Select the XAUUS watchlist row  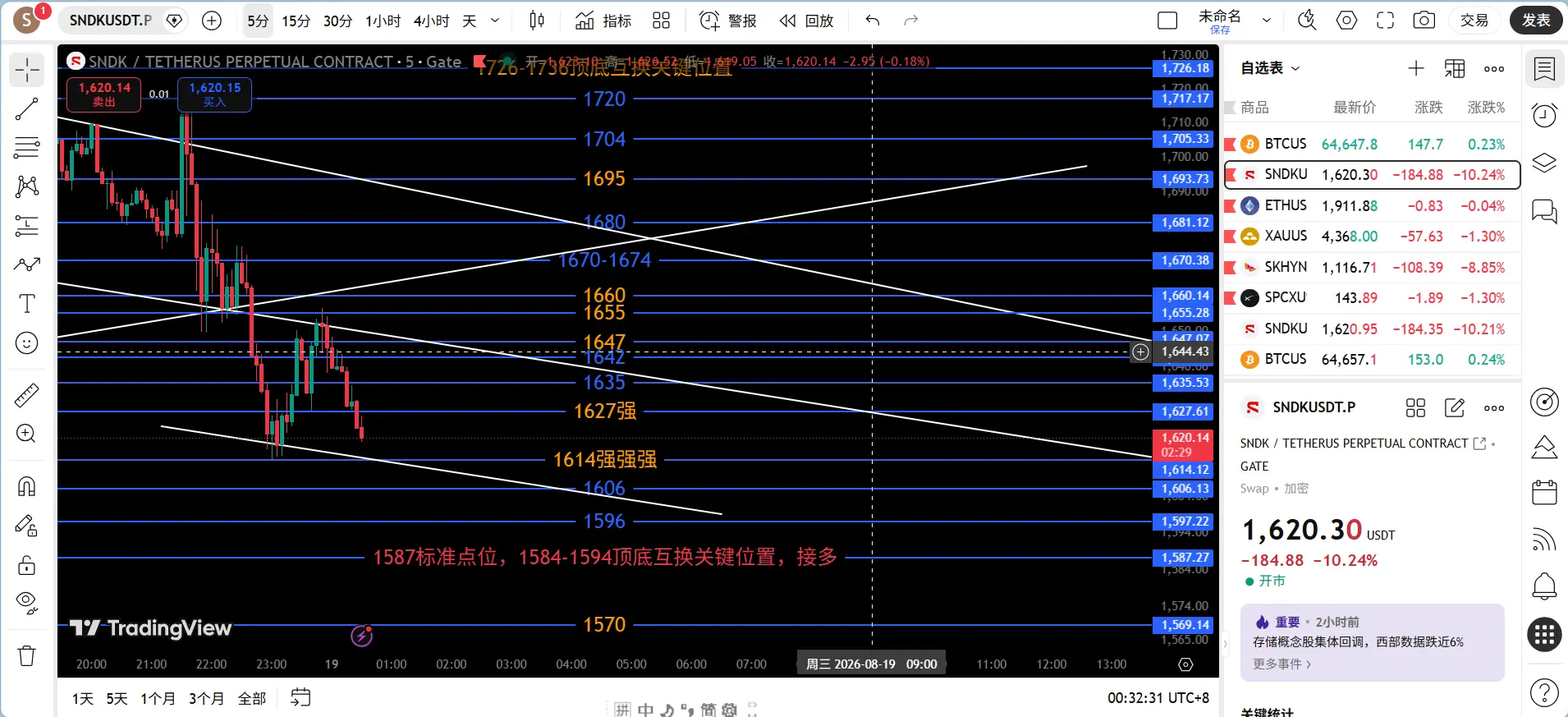[1372, 237]
